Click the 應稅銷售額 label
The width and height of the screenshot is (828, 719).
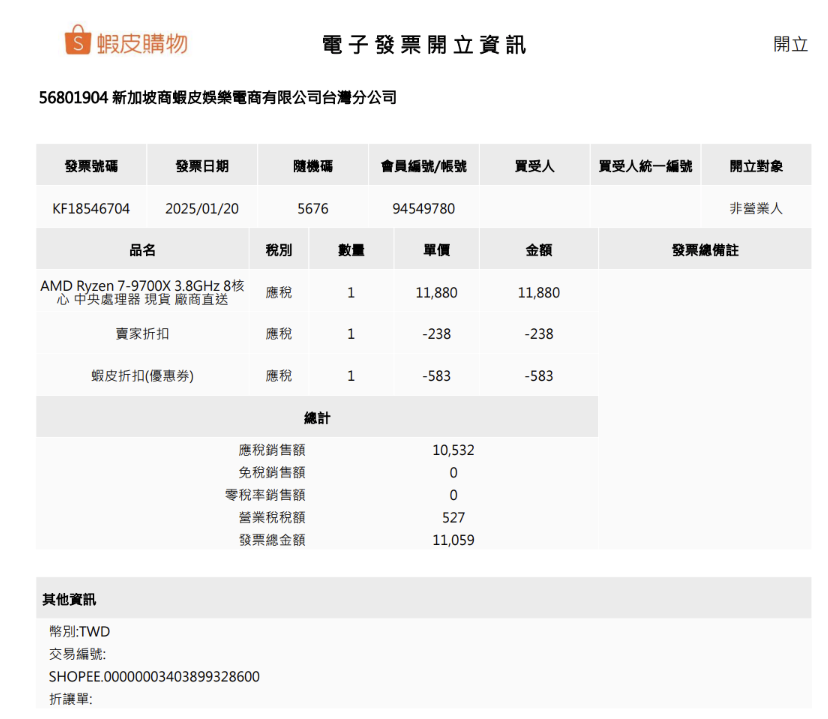point(272,450)
